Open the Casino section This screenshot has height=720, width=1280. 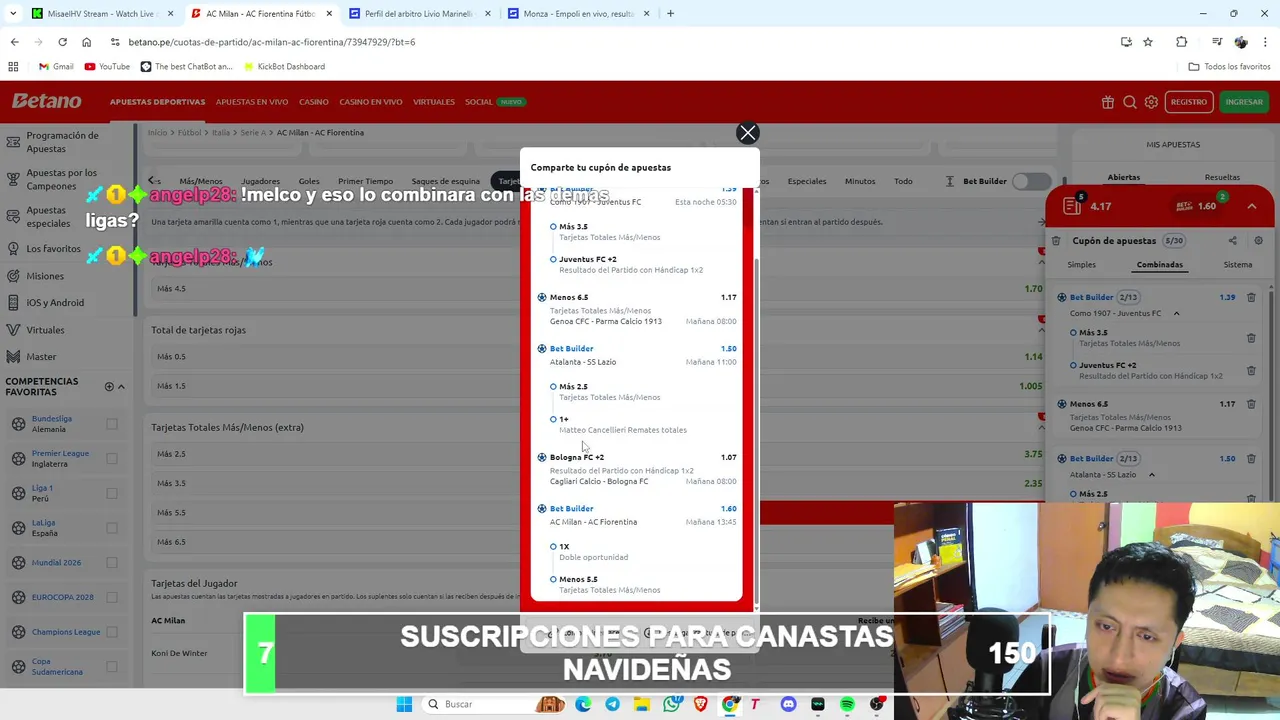pyautogui.click(x=313, y=102)
